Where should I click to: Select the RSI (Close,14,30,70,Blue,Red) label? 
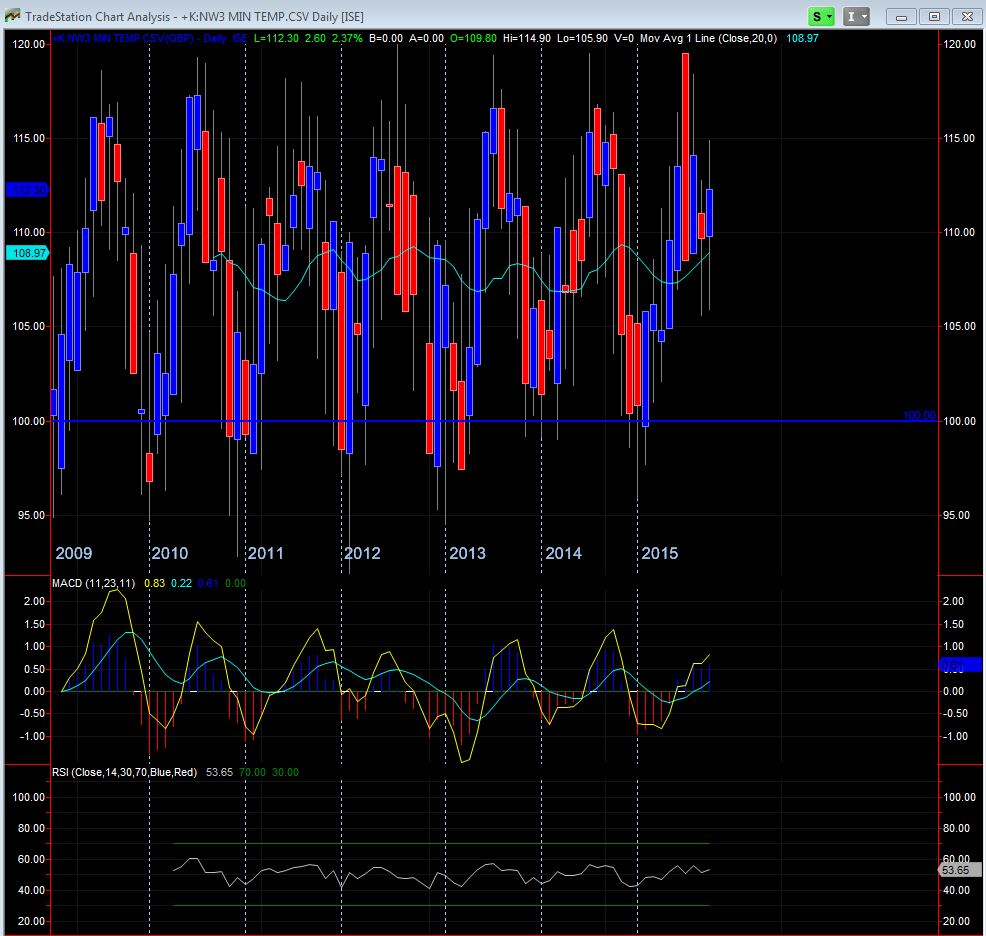(x=125, y=772)
